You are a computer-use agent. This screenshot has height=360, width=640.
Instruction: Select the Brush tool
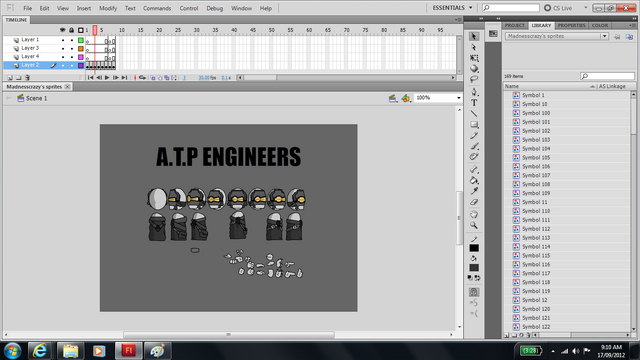point(474,146)
